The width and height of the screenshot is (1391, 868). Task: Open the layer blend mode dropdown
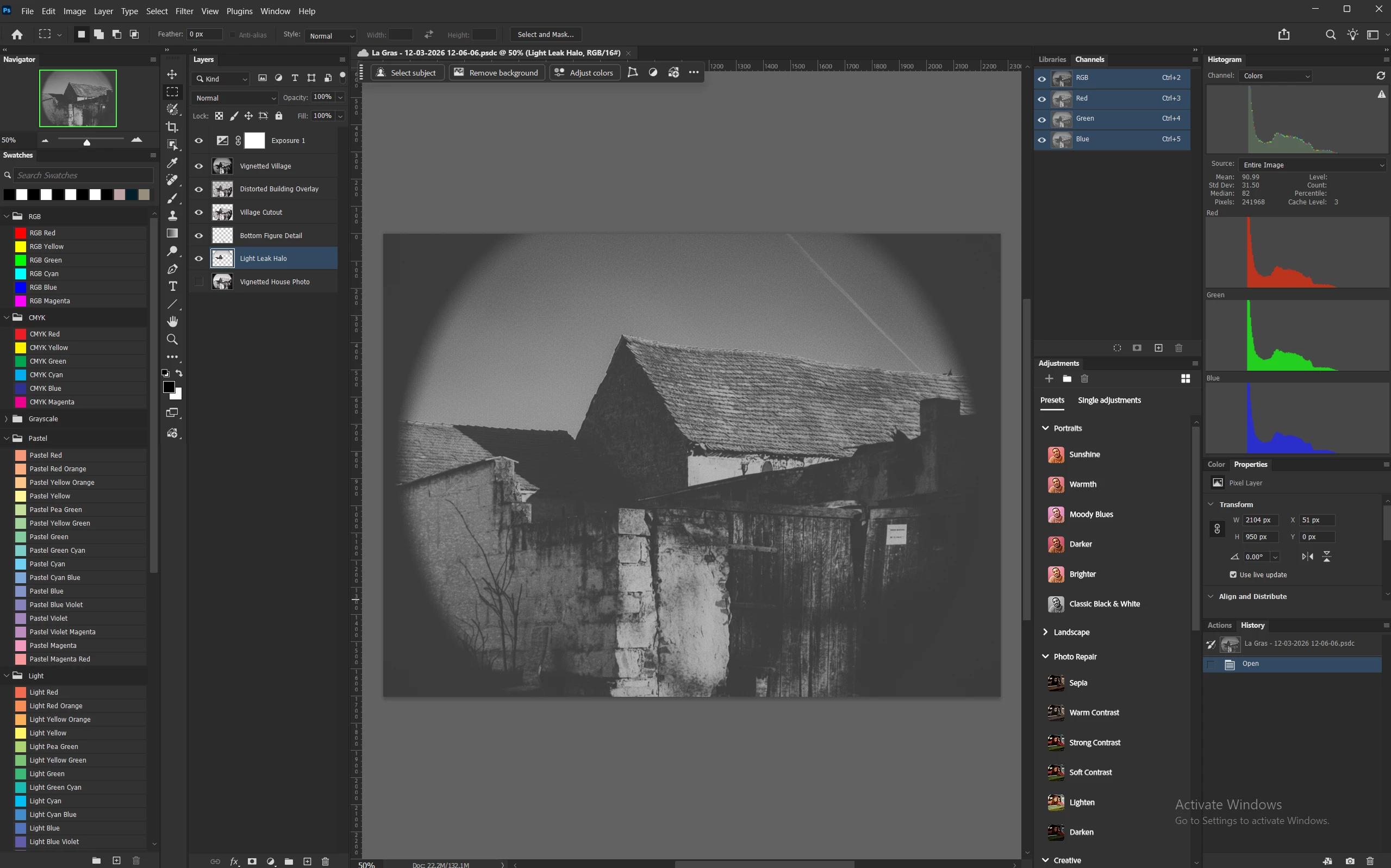(x=235, y=98)
